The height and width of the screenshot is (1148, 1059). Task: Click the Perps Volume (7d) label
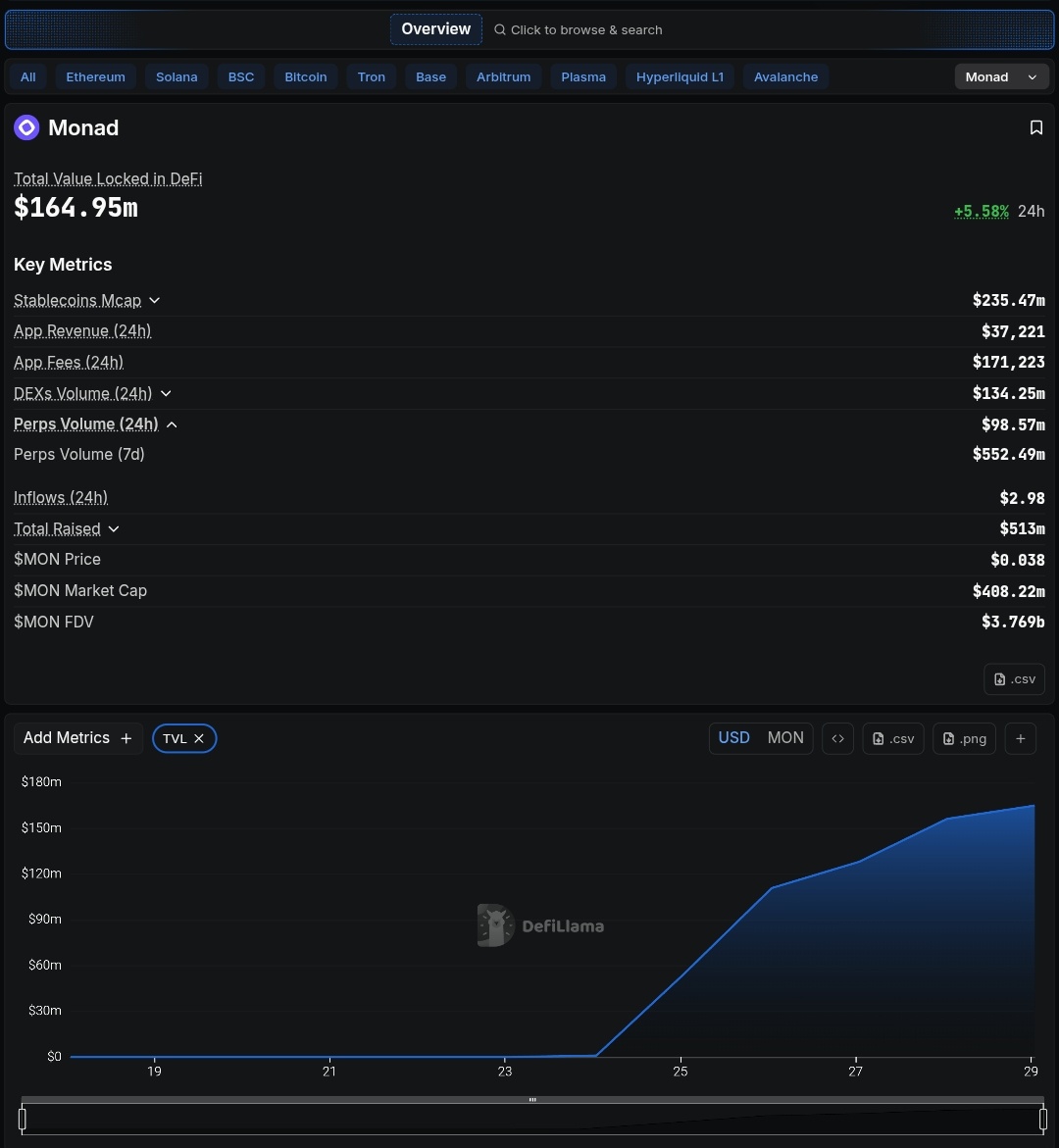(x=79, y=455)
